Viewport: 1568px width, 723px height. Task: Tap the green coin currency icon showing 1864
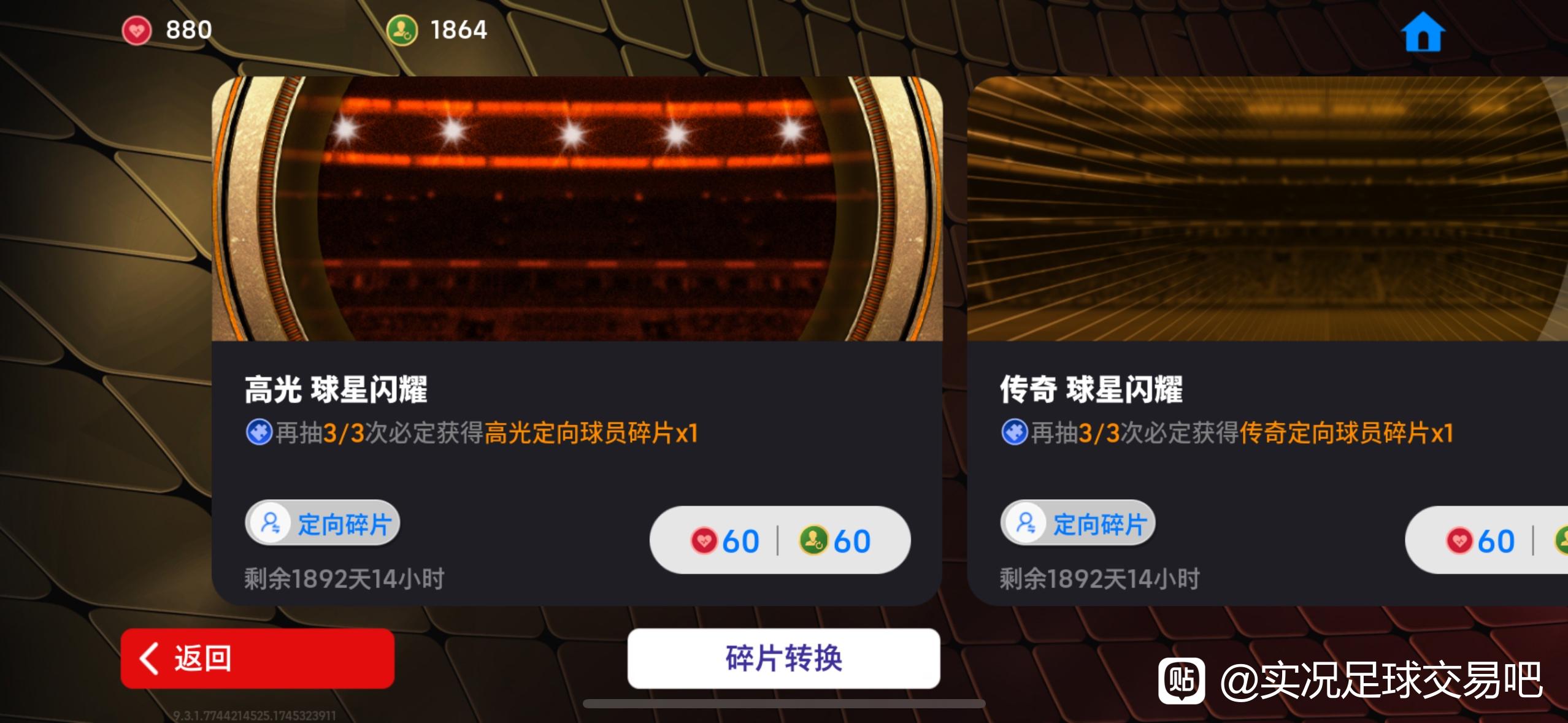coord(402,30)
